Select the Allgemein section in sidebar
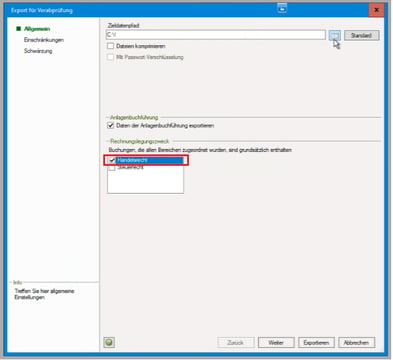This screenshot has width=393, height=360. tap(37, 29)
